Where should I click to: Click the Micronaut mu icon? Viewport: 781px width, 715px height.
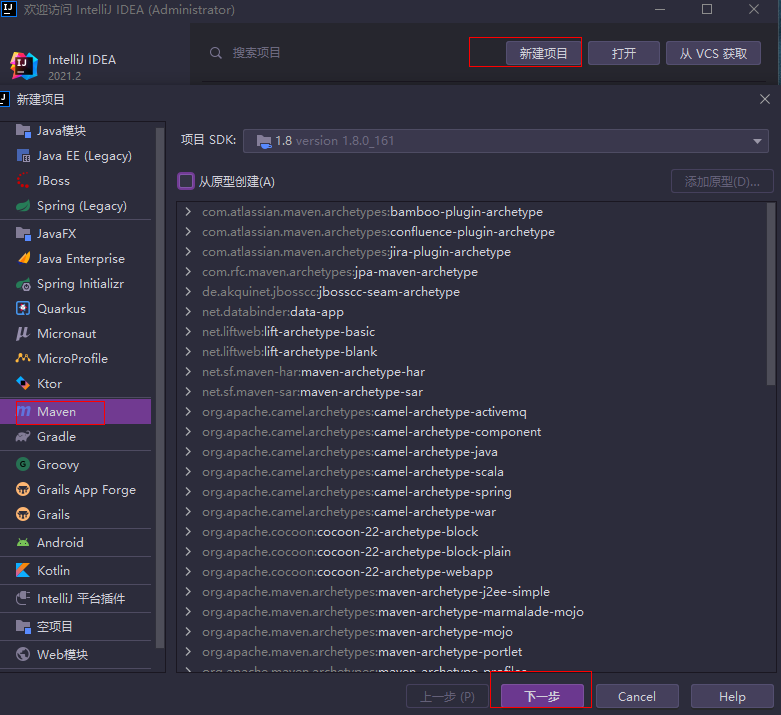click(x=23, y=333)
